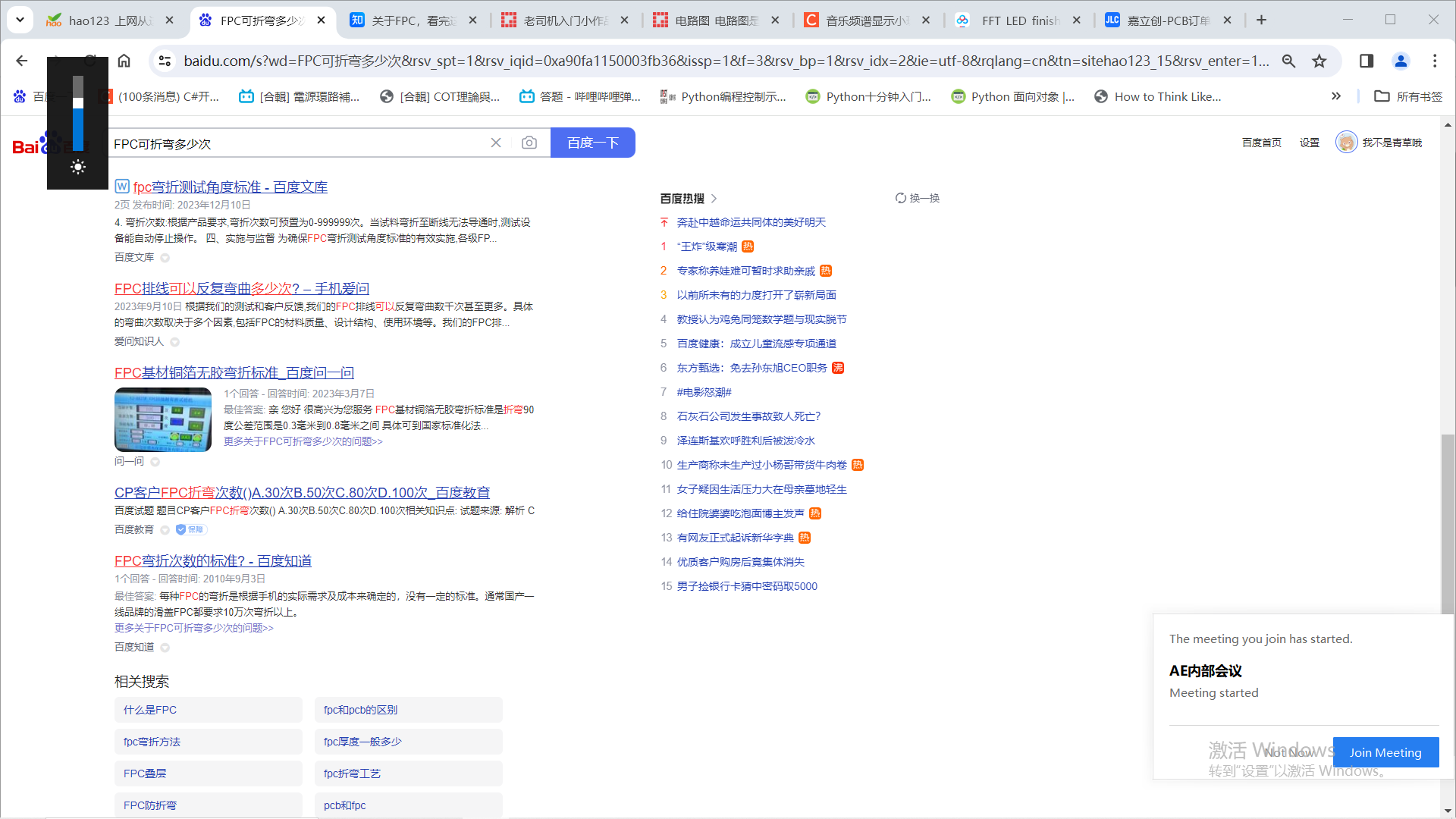Open hot search 东方甄选：免去孙东旭CEO职务
The height and width of the screenshot is (819, 1456).
pyautogui.click(x=752, y=368)
